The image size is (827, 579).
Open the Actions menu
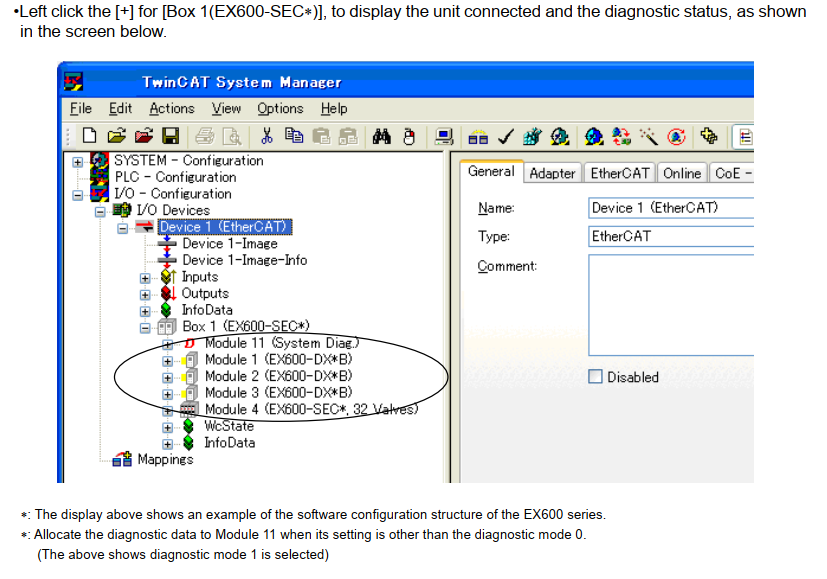tap(172, 108)
